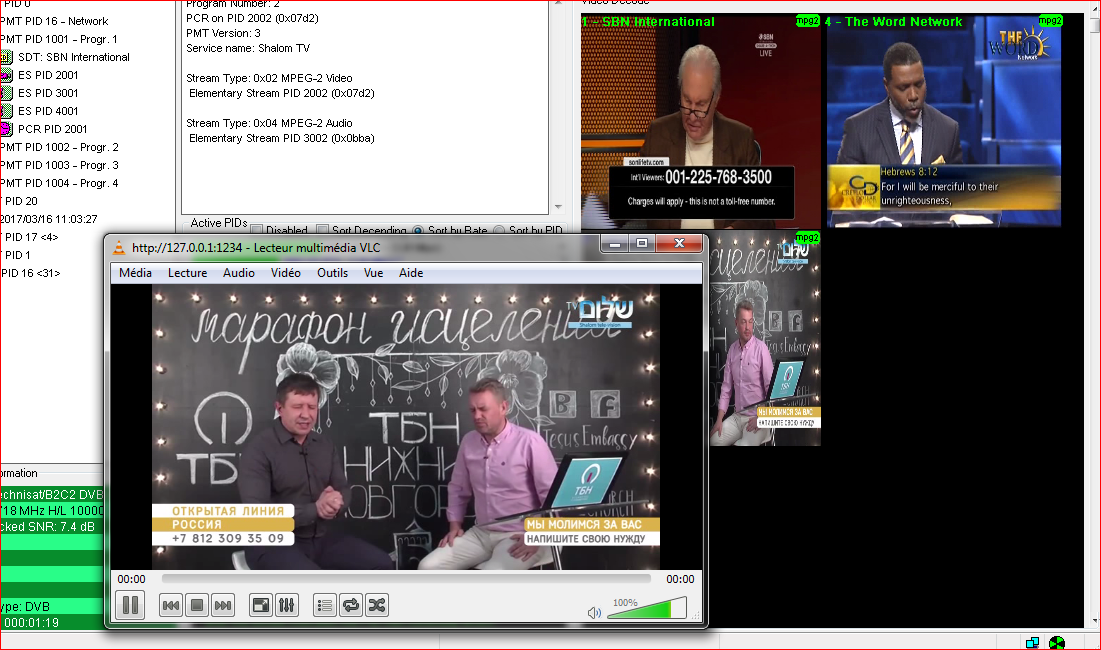The width and height of the screenshot is (1101, 650).
Task: Click the previous track button in VLC
Action: (x=171, y=605)
